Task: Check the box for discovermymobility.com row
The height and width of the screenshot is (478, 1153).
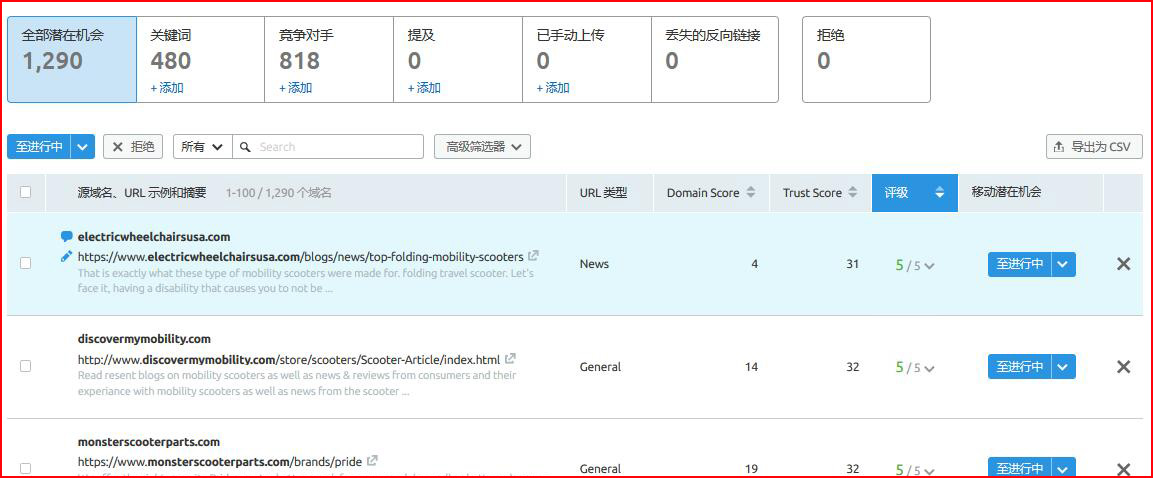Action: click(x=26, y=367)
